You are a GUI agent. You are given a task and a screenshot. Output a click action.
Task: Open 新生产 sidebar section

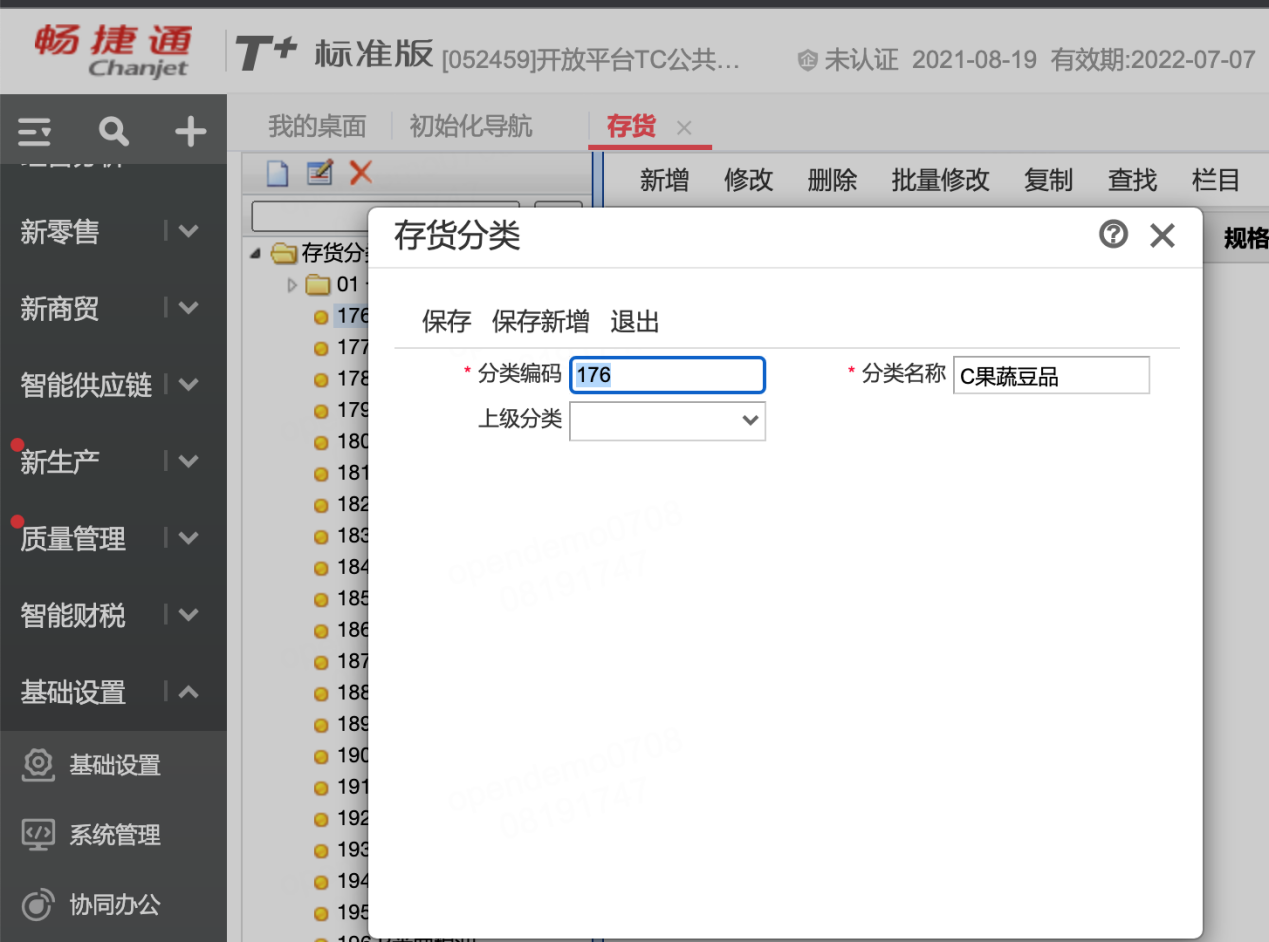point(60,462)
